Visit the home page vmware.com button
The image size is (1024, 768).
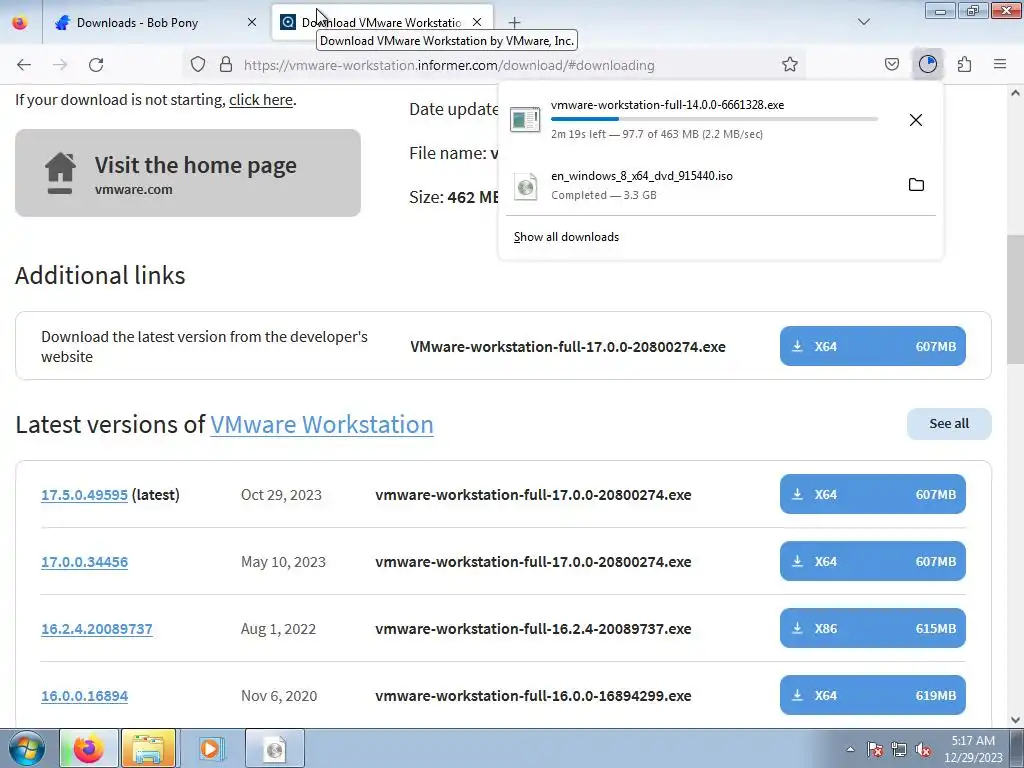click(x=188, y=173)
